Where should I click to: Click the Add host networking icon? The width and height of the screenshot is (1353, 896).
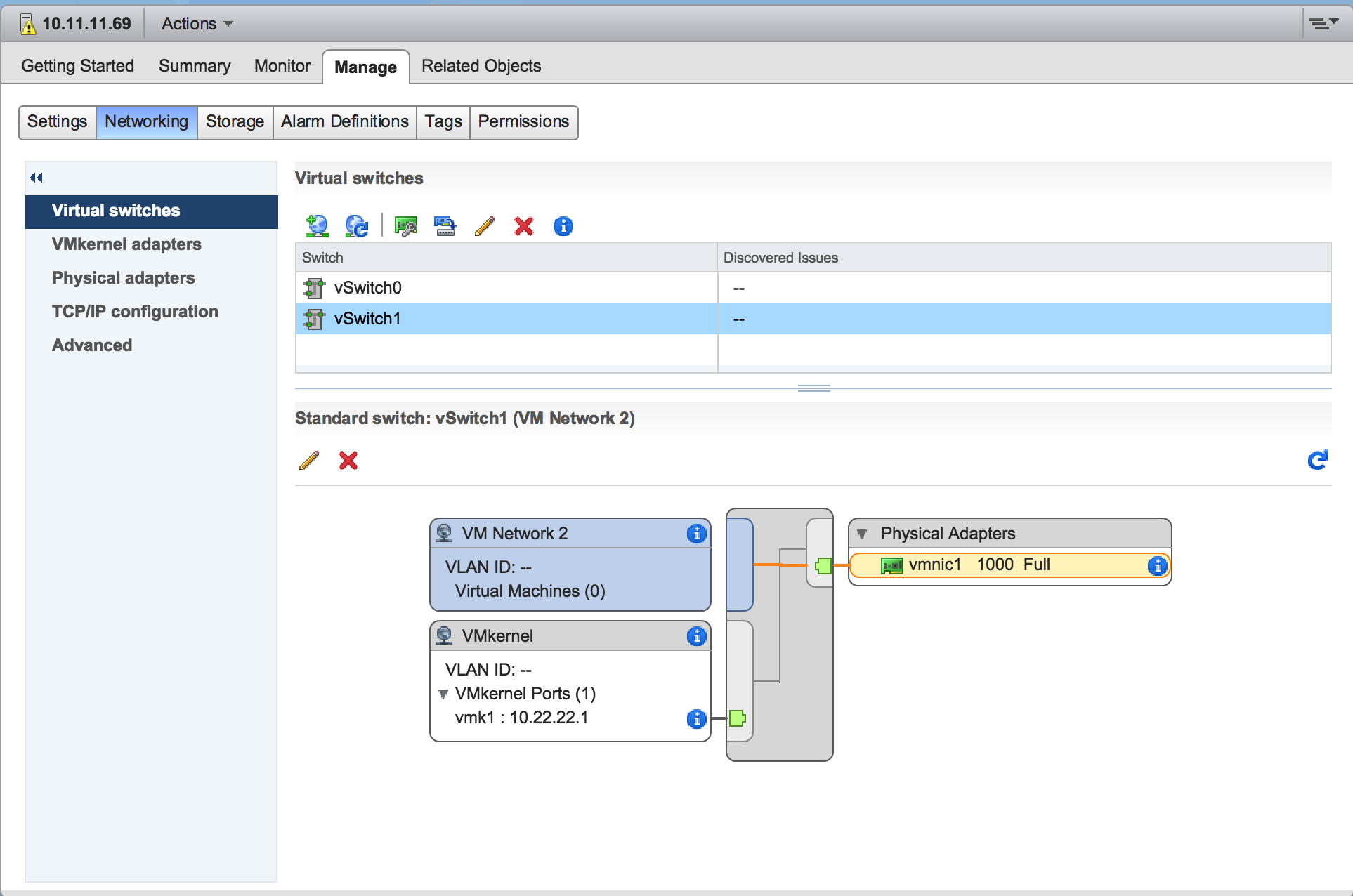[318, 226]
